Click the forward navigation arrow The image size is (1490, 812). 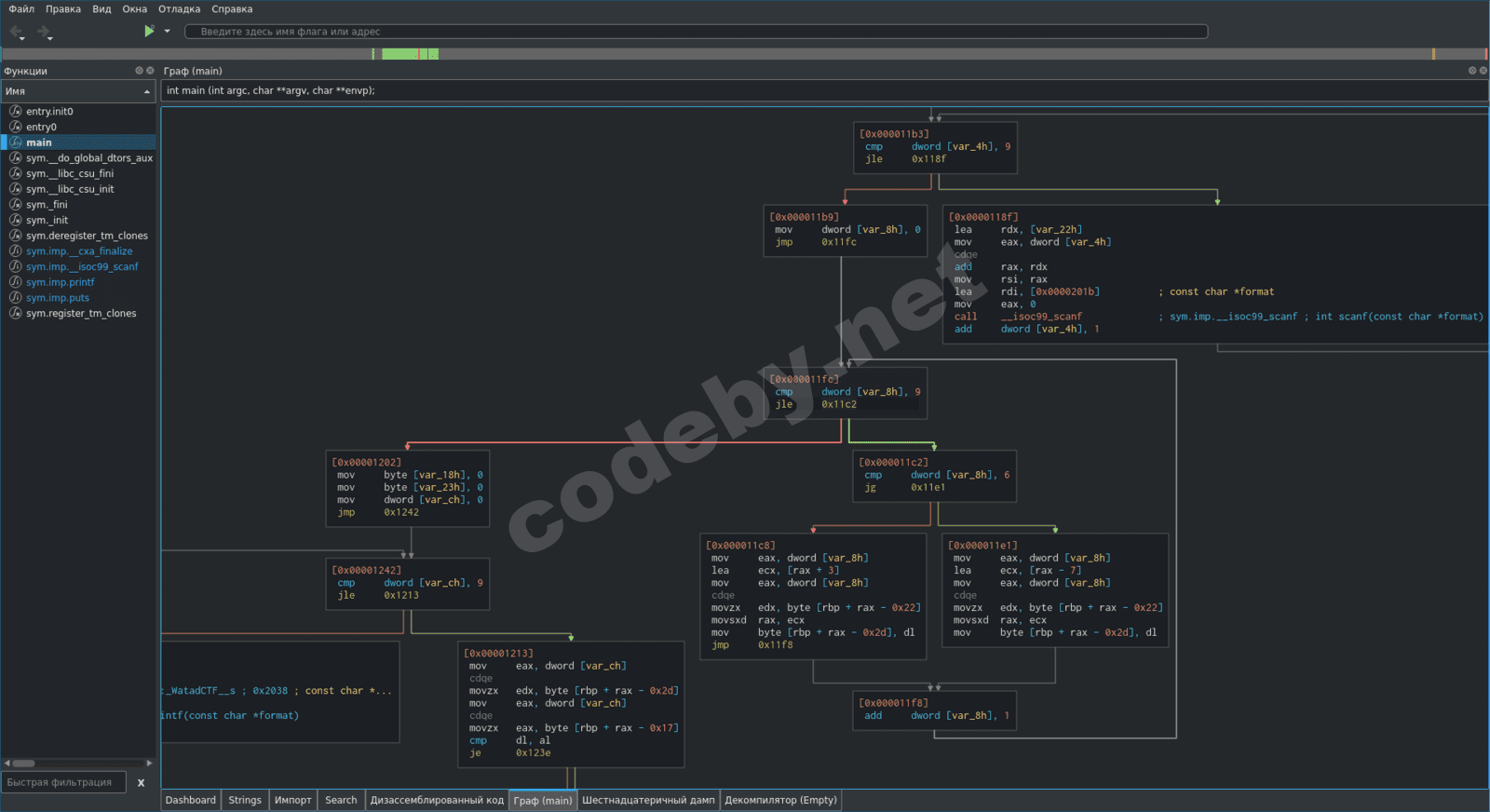pyautogui.click(x=43, y=32)
